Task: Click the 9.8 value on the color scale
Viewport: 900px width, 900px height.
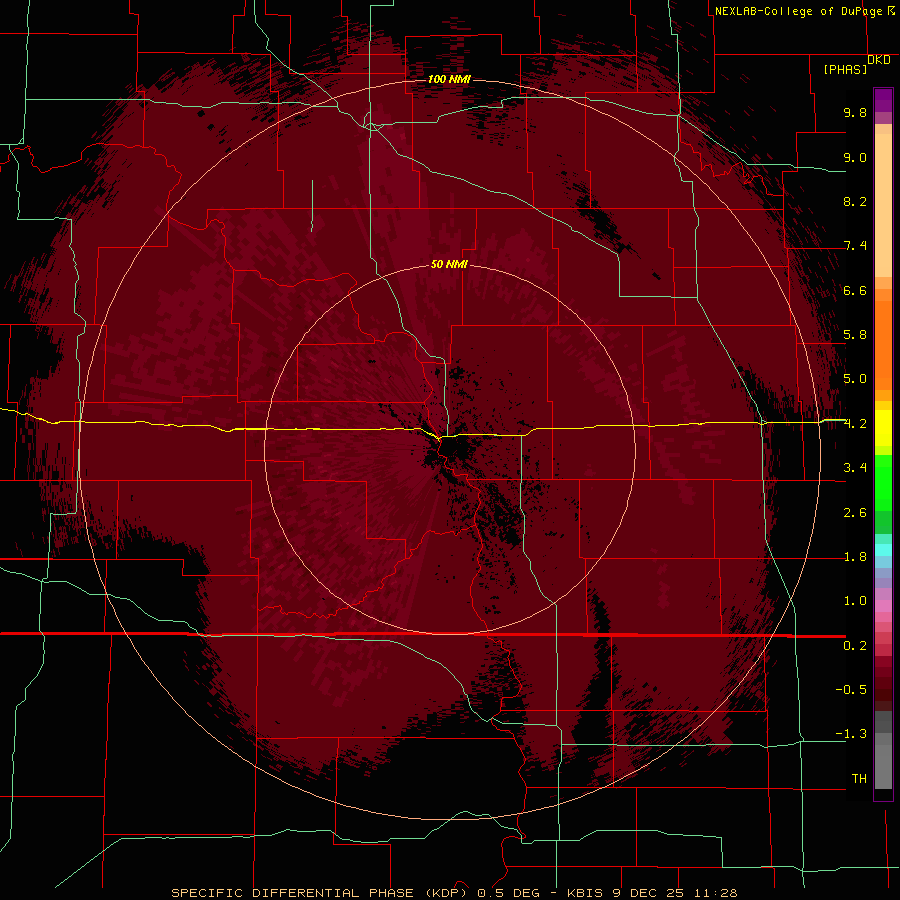Action: click(855, 112)
